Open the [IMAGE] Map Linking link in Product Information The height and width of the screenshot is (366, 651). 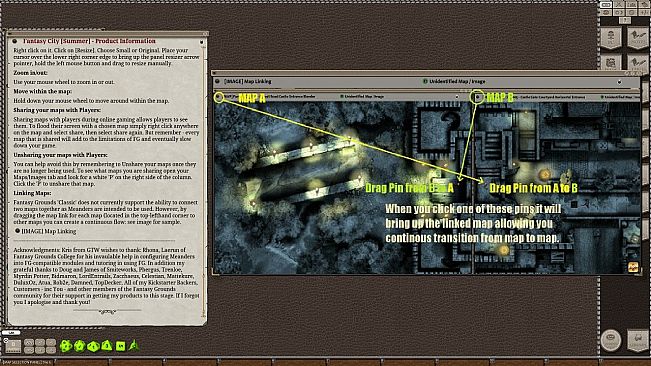coord(49,231)
